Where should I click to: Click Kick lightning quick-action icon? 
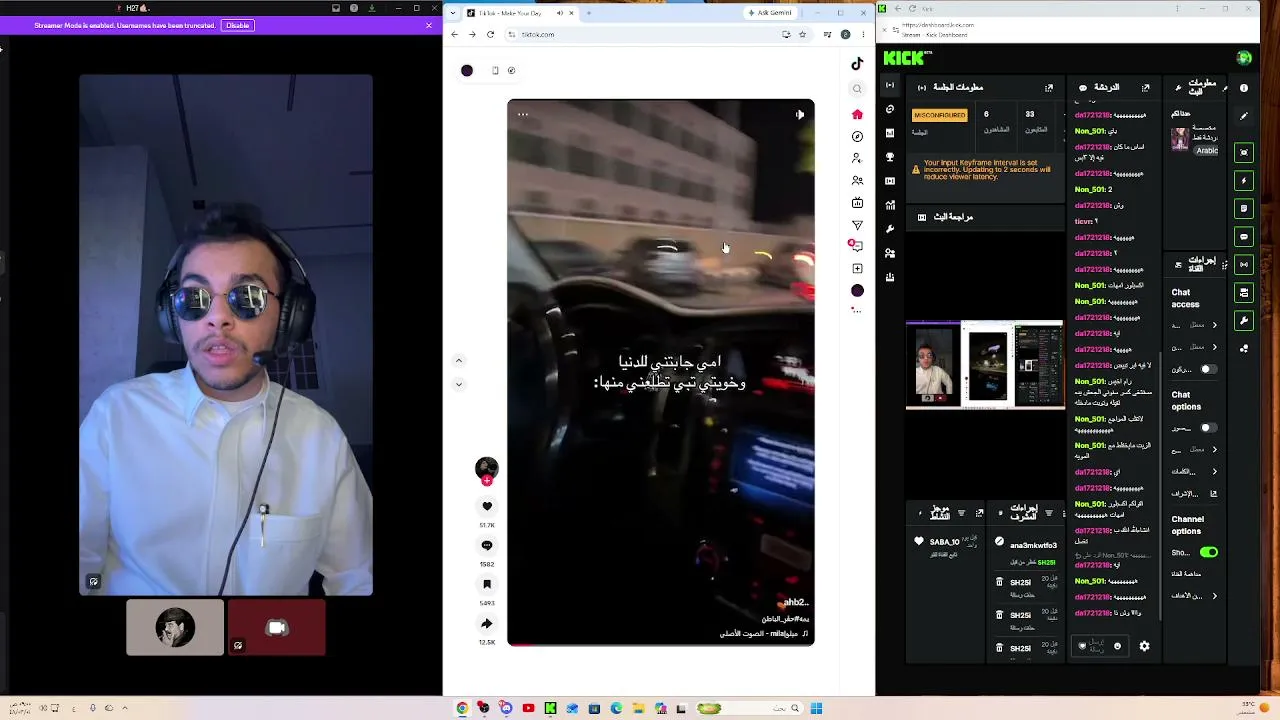tap(1244, 181)
